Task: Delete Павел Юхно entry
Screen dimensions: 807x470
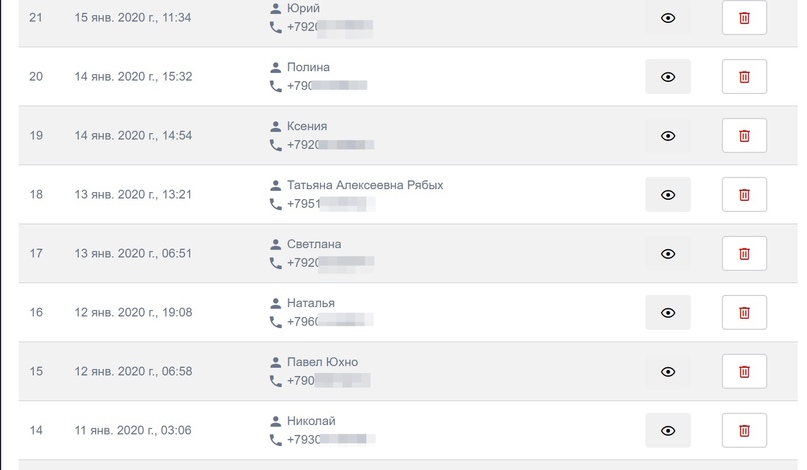Action: click(744, 372)
